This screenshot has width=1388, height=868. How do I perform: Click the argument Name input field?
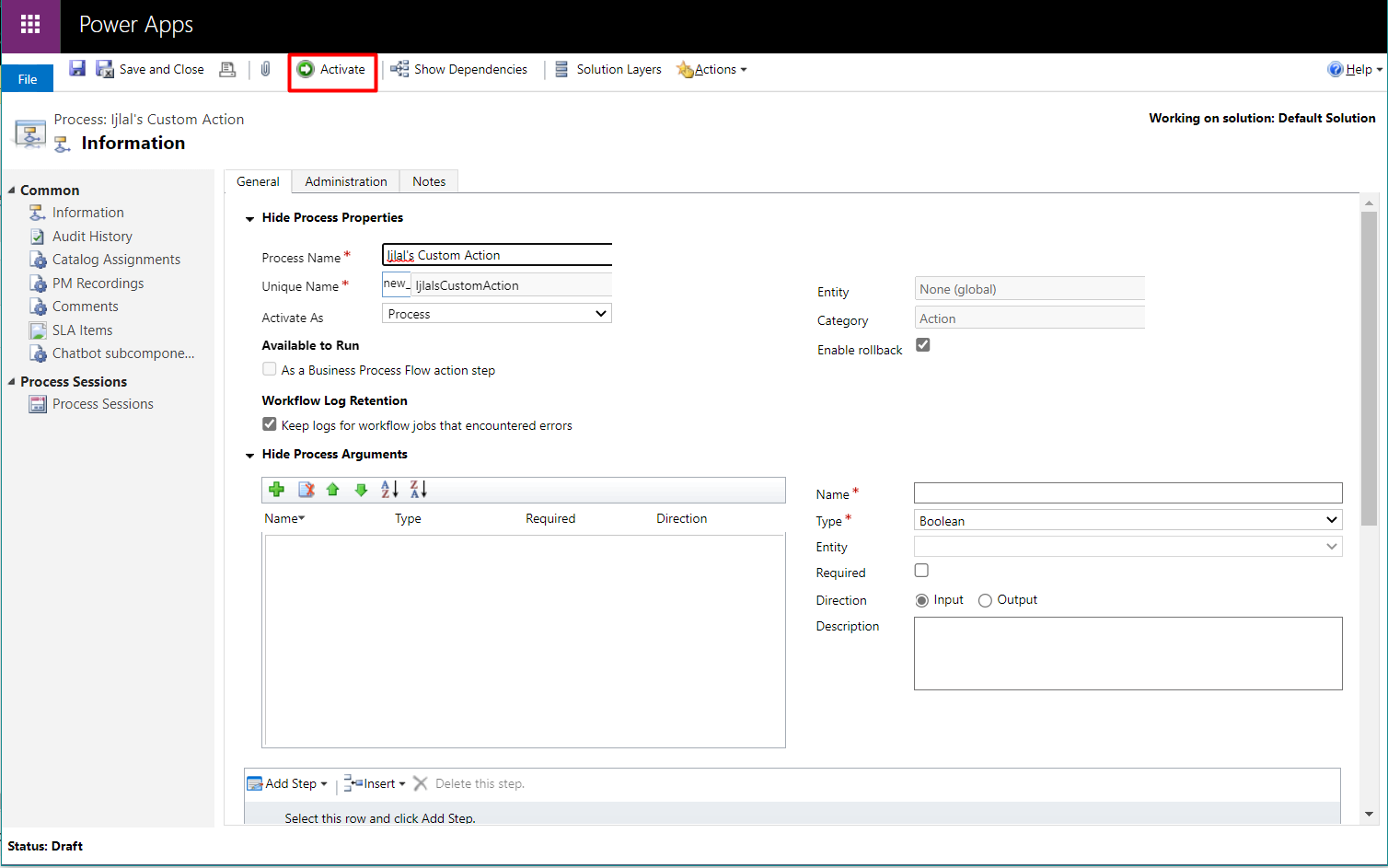(x=1128, y=493)
